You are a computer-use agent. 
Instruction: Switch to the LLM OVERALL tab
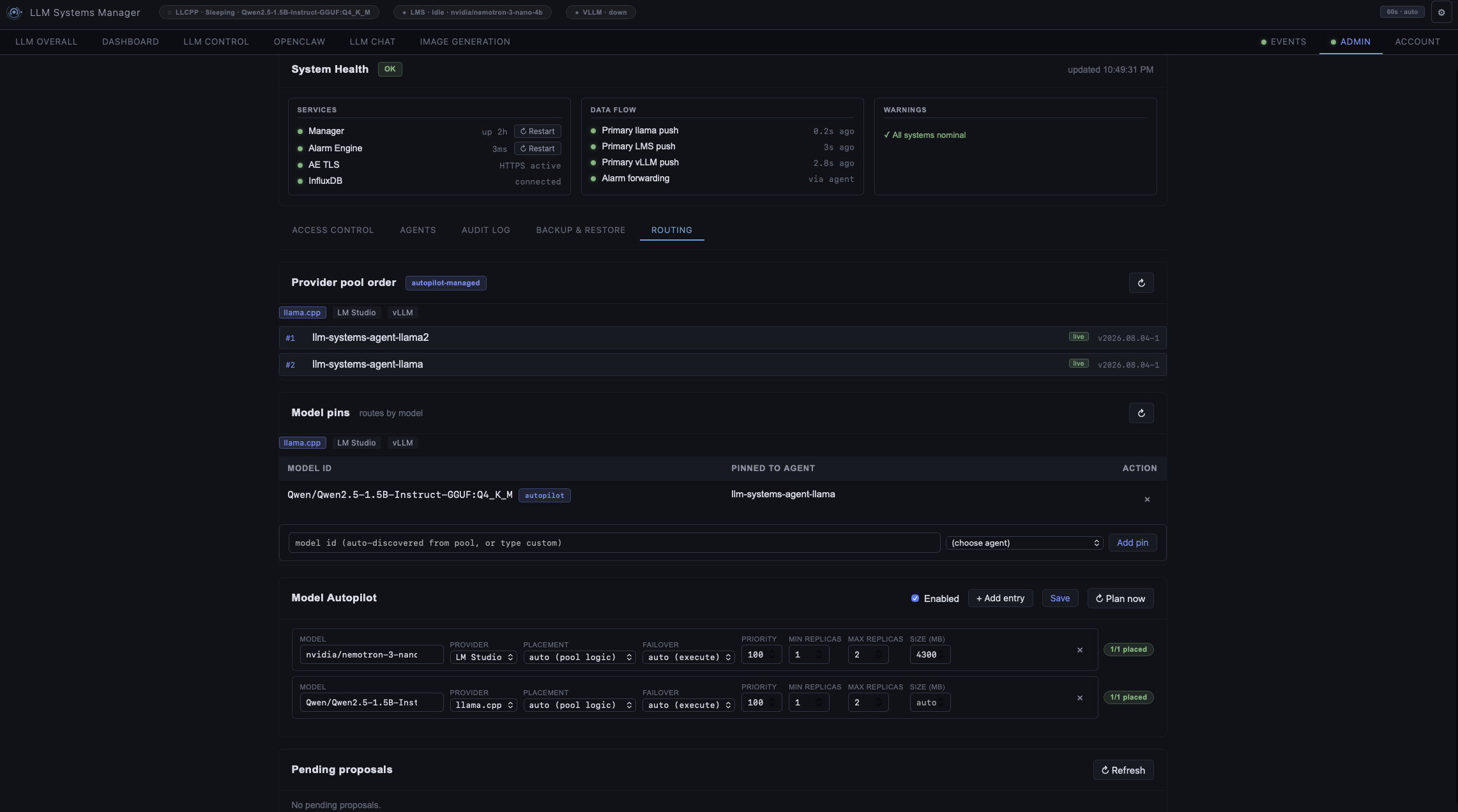[x=46, y=41]
